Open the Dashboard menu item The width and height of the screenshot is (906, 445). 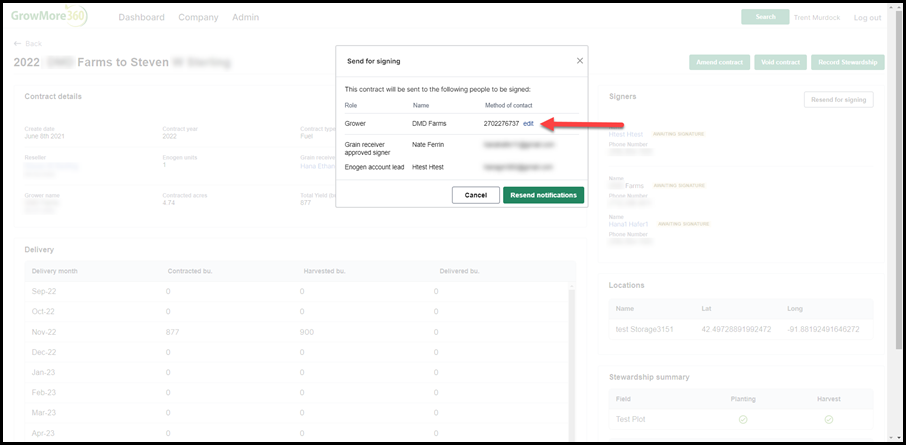[x=142, y=17]
